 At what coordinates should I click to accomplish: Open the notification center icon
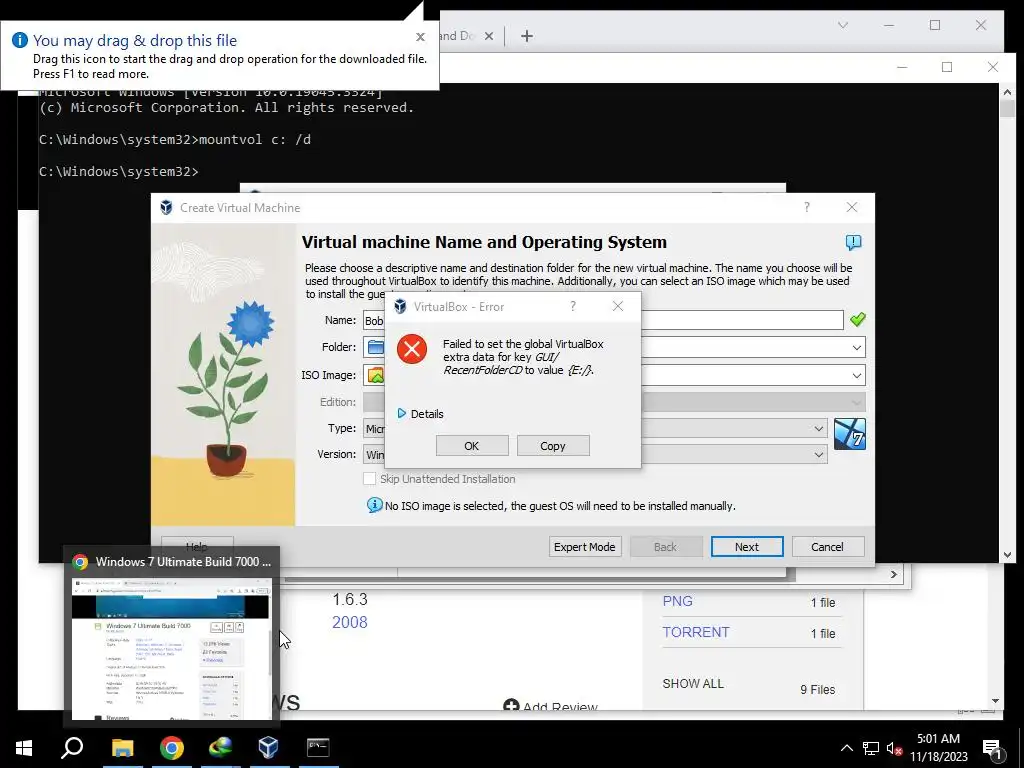[993, 749]
